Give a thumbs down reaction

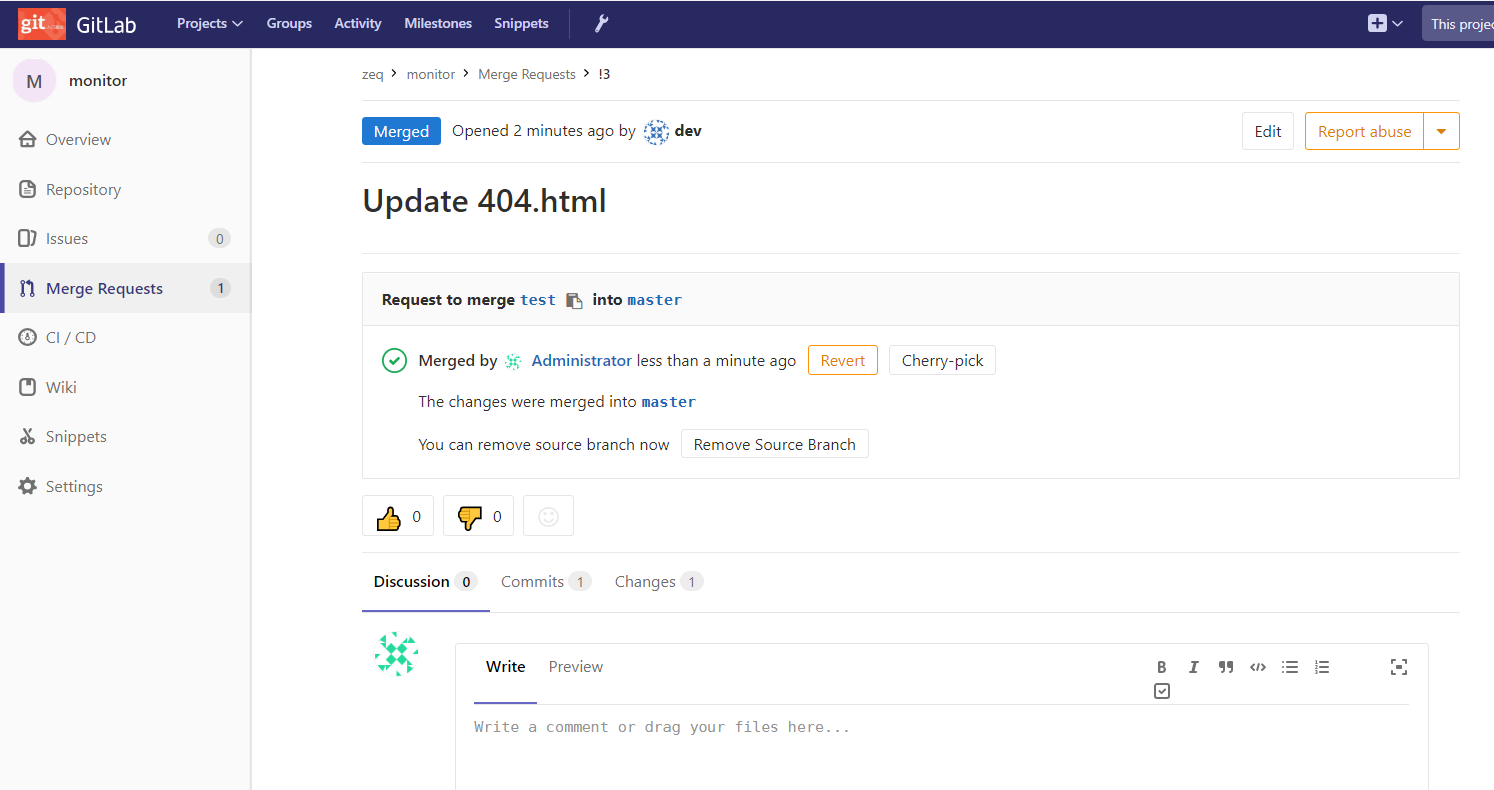pyautogui.click(x=478, y=517)
